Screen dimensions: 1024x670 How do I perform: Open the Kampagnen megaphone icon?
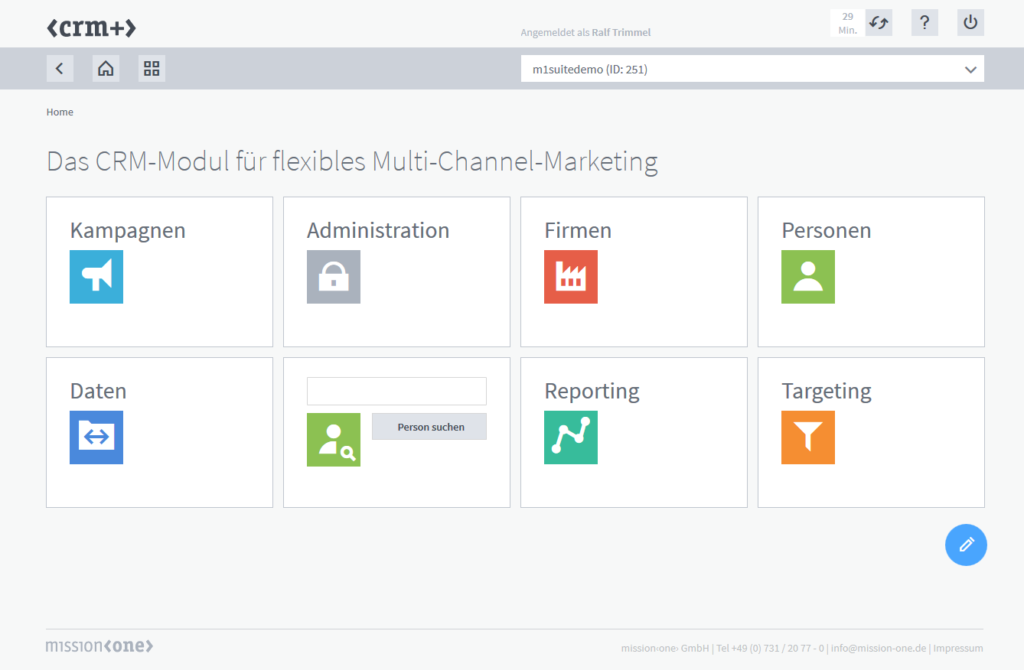click(96, 277)
